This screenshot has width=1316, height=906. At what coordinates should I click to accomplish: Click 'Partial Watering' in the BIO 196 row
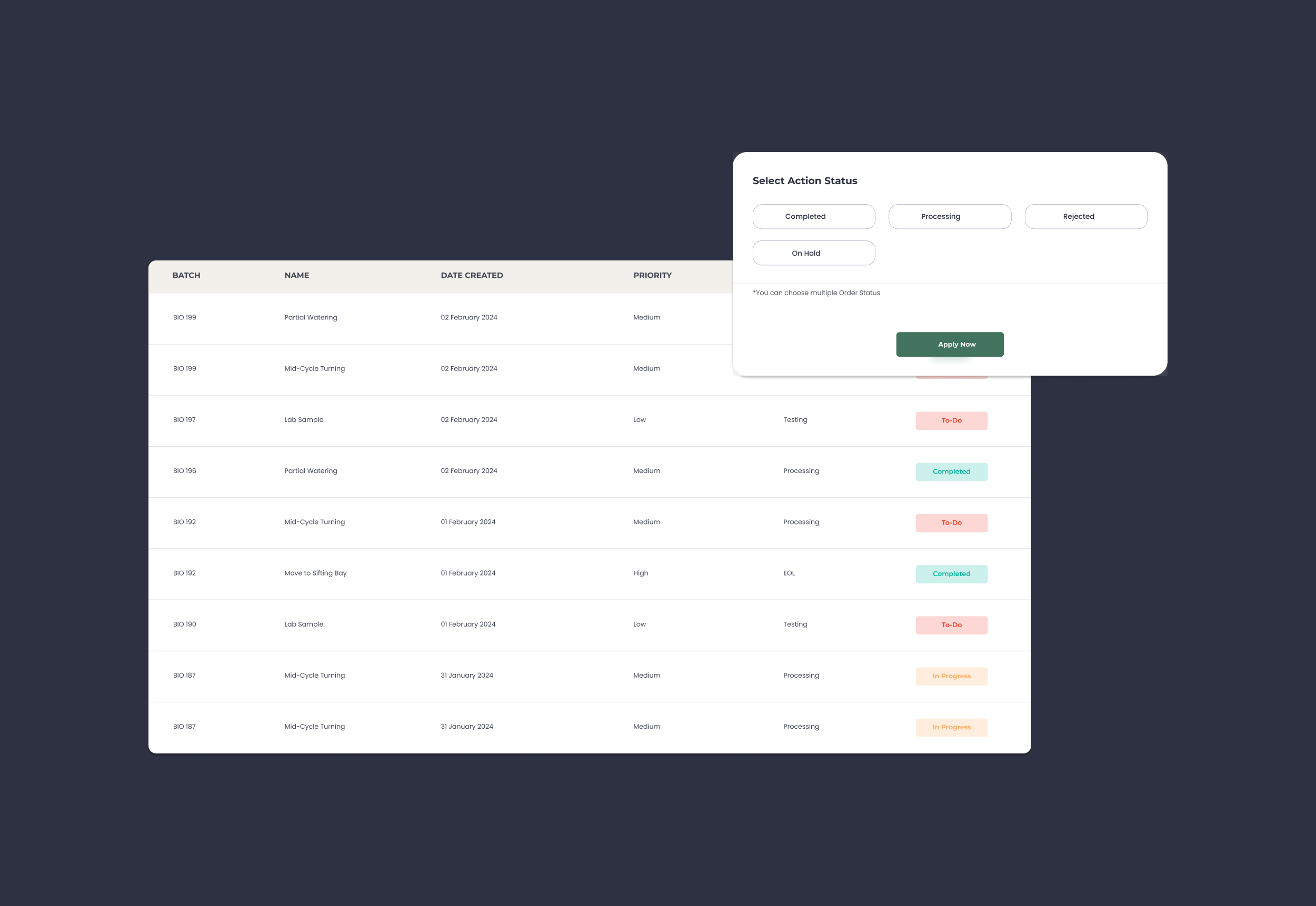coord(311,470)
